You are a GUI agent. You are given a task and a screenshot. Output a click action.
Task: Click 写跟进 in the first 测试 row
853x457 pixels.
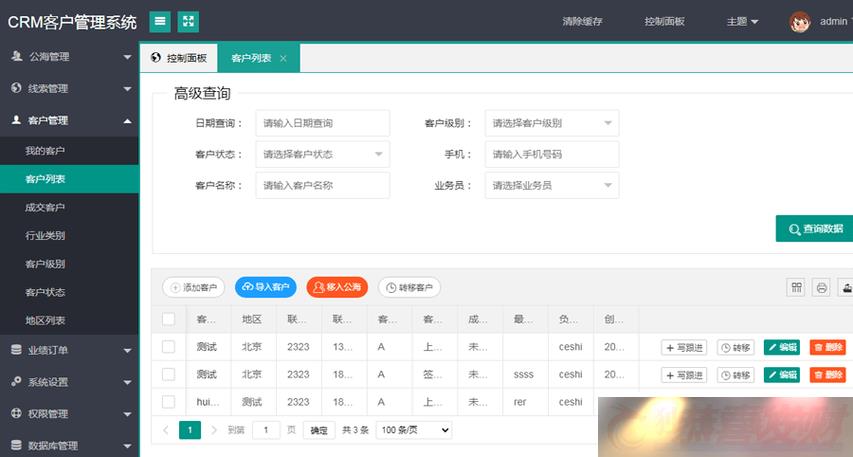(684, 347)
